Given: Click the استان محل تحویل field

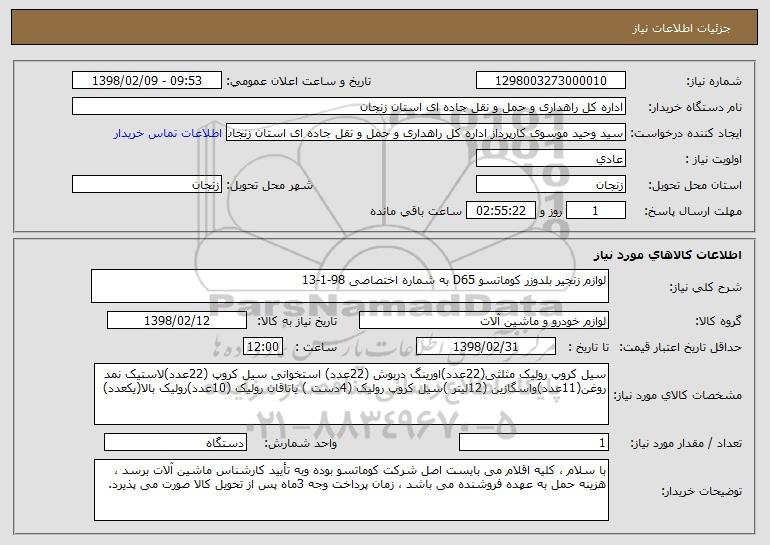Looking at the screenshot, I should coord(550,185).
